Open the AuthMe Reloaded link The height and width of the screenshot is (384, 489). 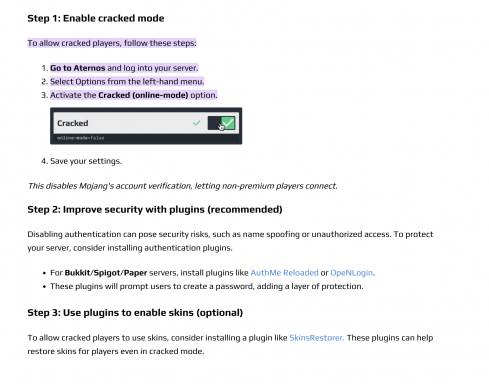pos(284,273)
